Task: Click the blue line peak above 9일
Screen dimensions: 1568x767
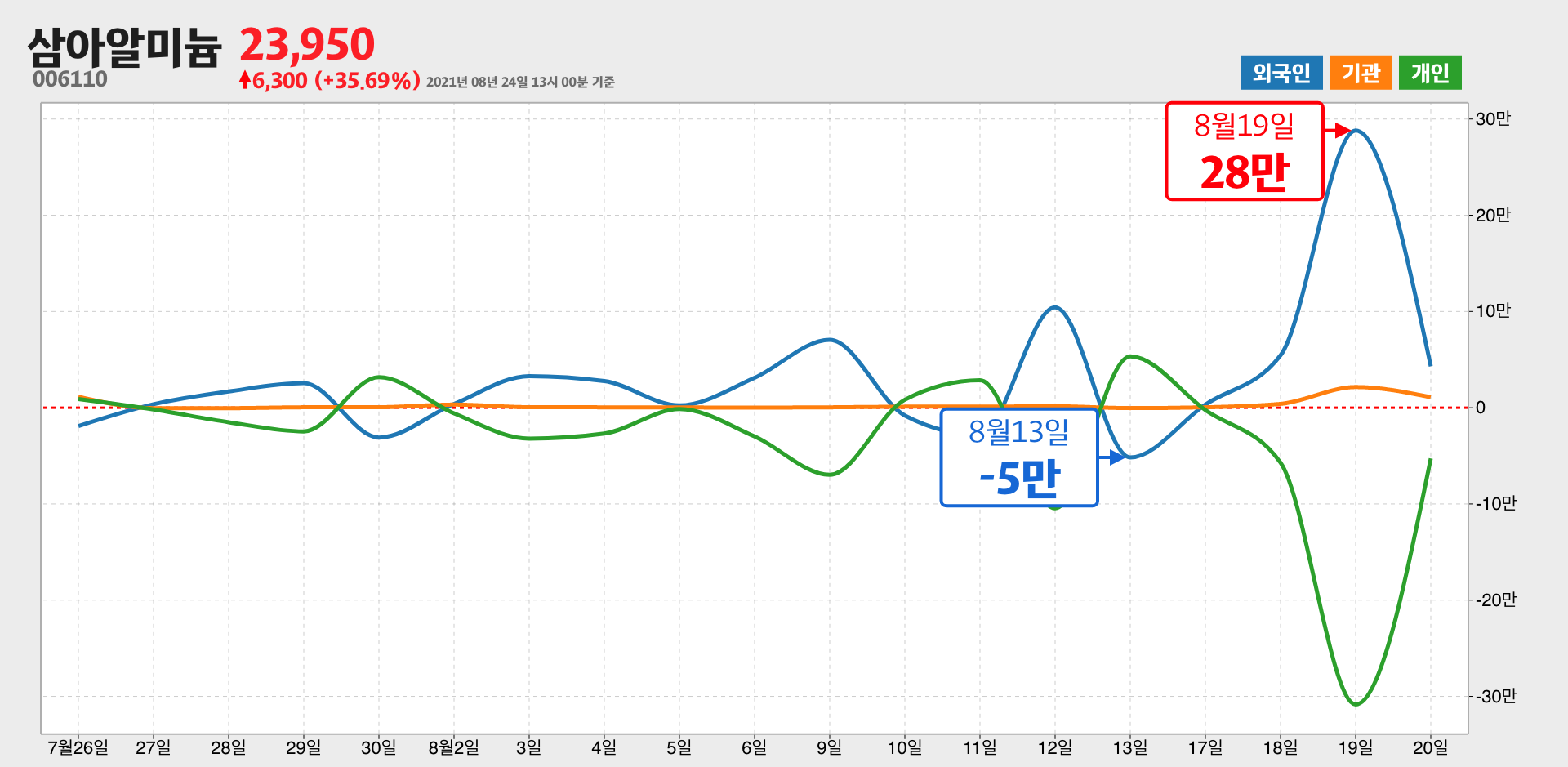Action: click(x=830, y=340)
